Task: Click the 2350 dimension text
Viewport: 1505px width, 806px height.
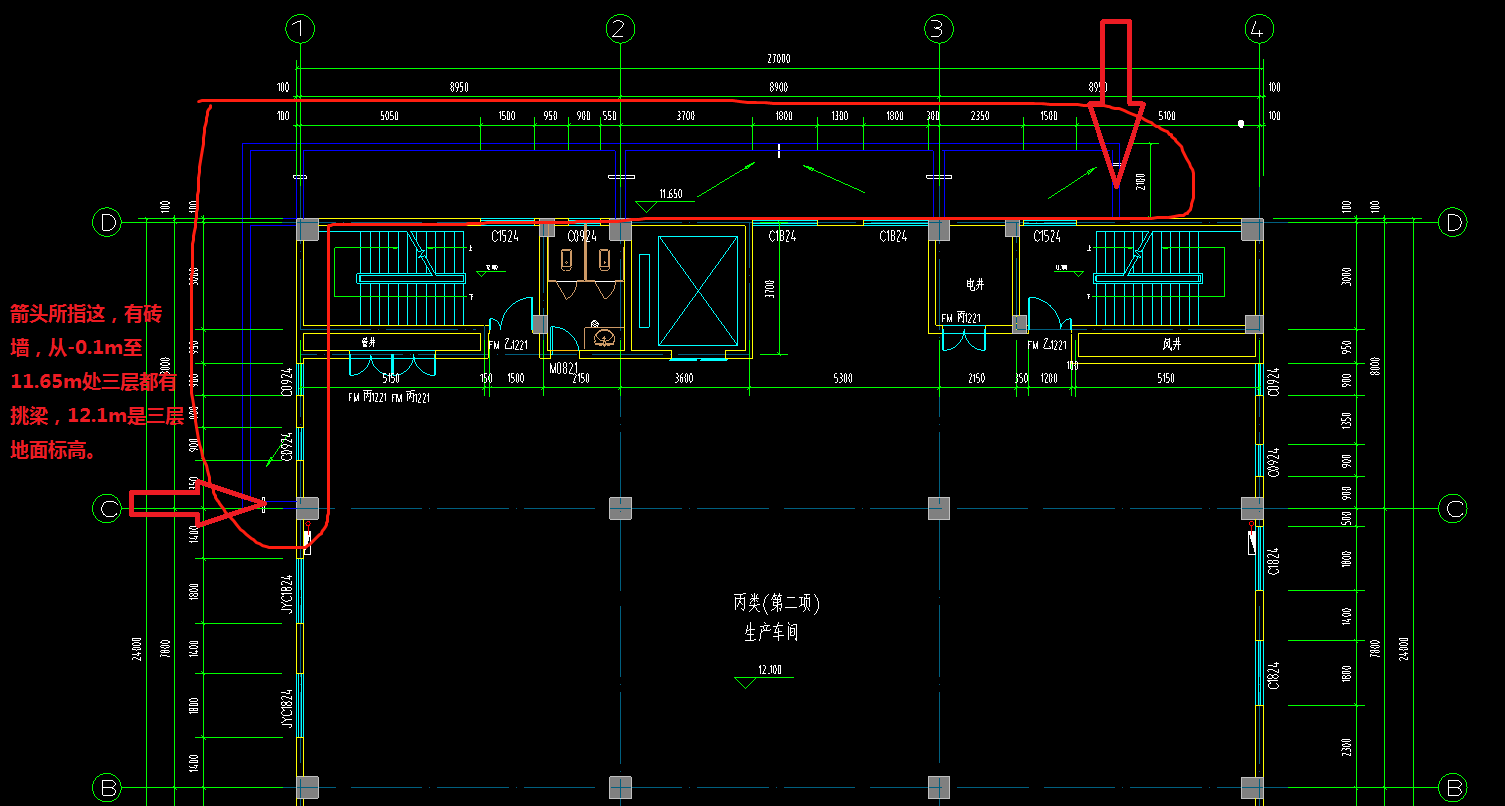Action: [980, 116]
